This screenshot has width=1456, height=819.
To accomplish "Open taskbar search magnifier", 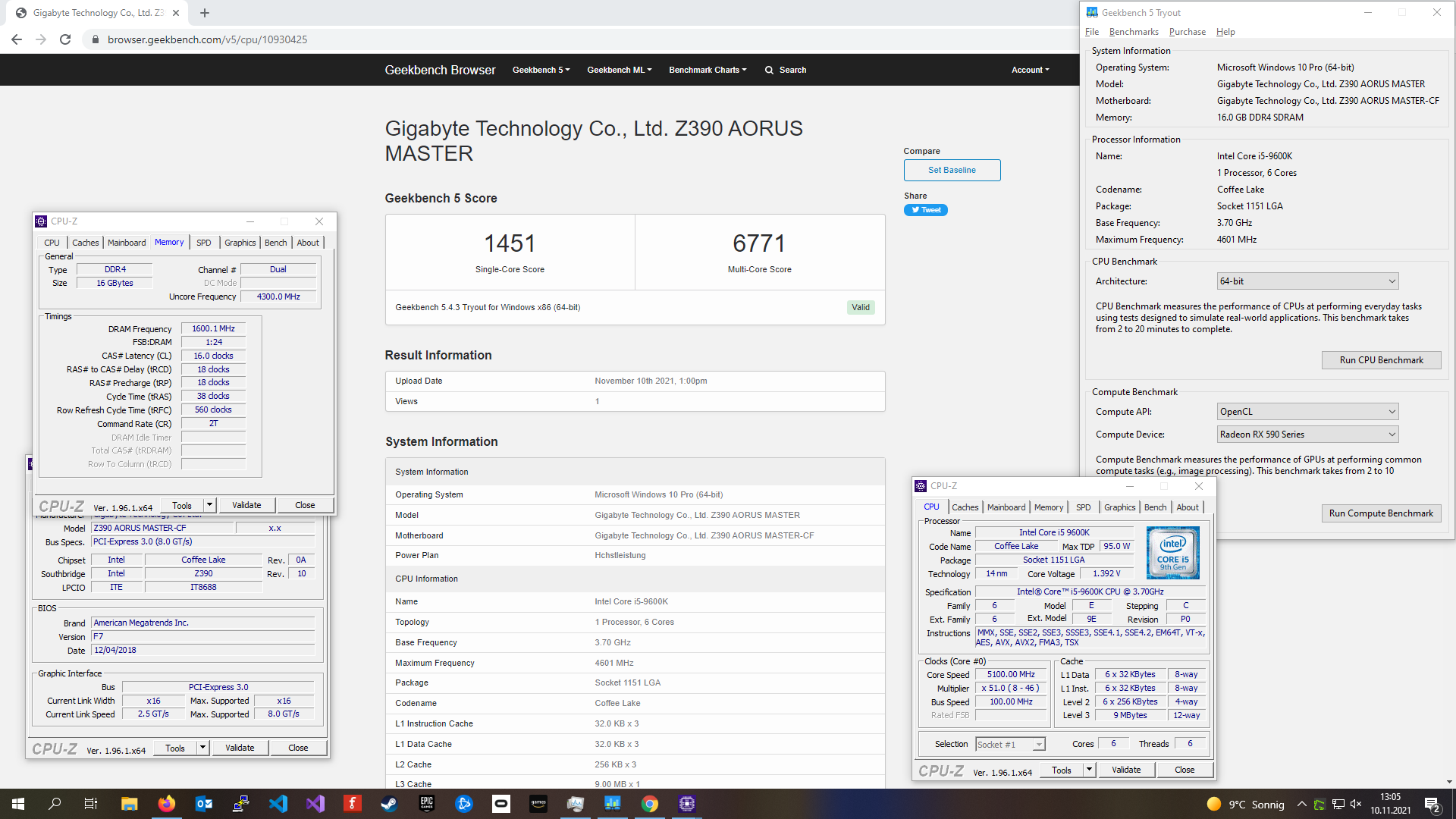I will coord(55,804).
